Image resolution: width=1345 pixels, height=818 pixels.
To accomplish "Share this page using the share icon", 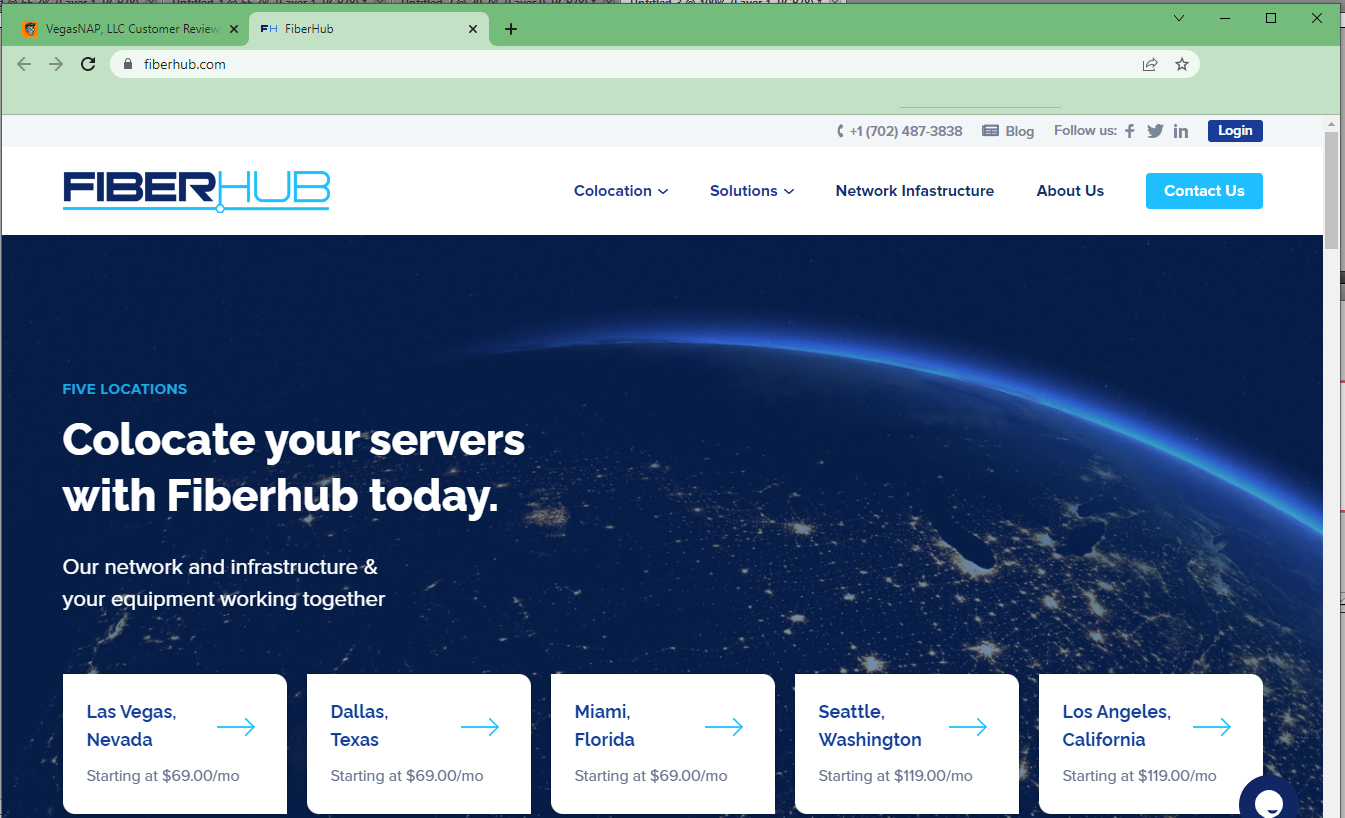I will [x=1150, y=64].
